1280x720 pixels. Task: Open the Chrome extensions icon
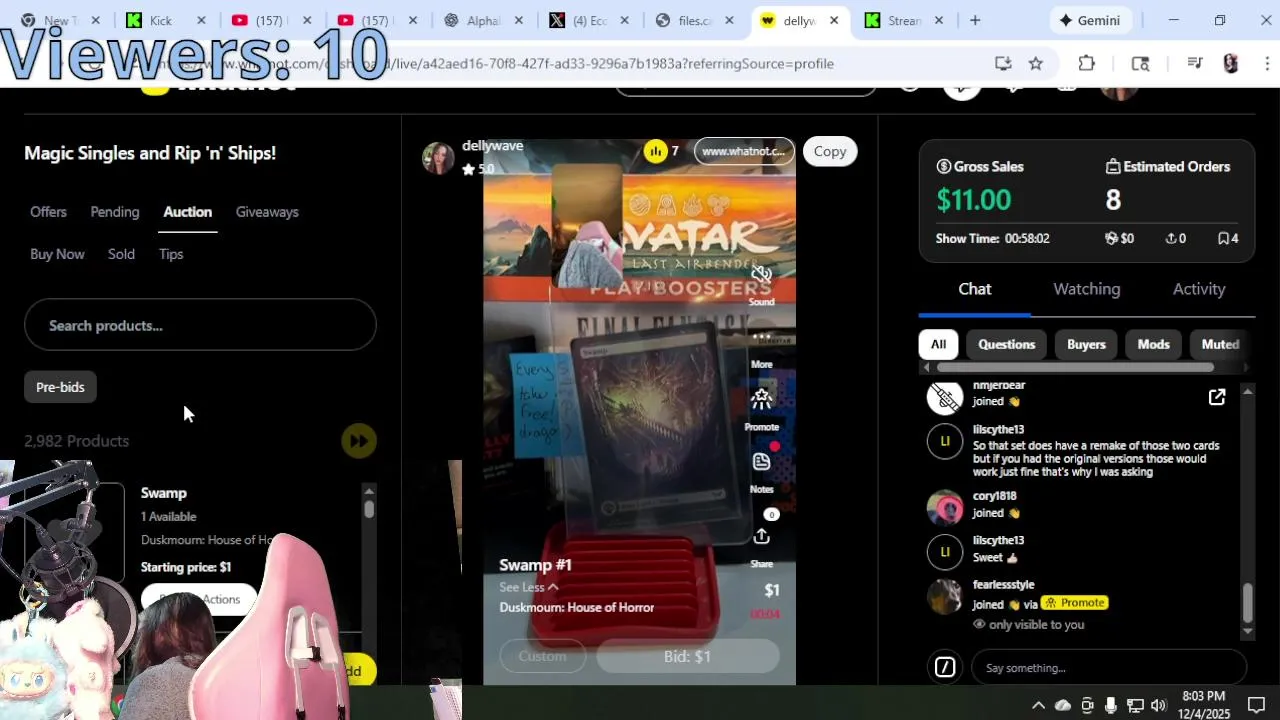[1087, 63]
